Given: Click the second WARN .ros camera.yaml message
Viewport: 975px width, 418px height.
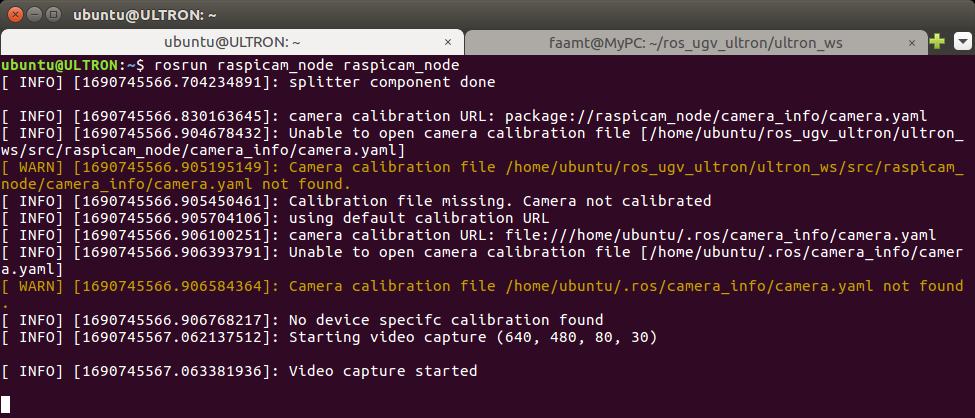Looking at the screenshot, I should click(482, 294).
